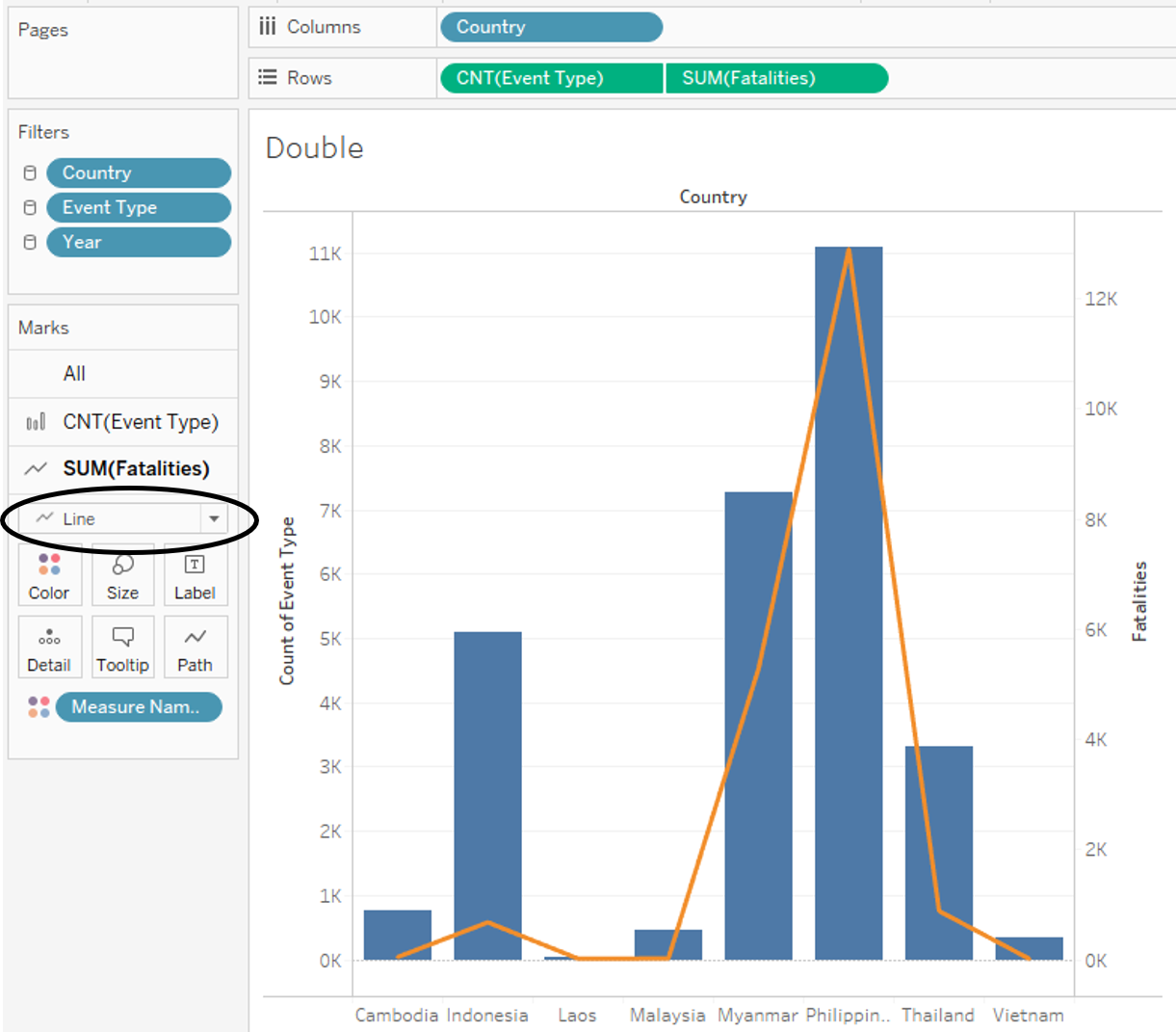Open the Size mark card

(122, 576)
